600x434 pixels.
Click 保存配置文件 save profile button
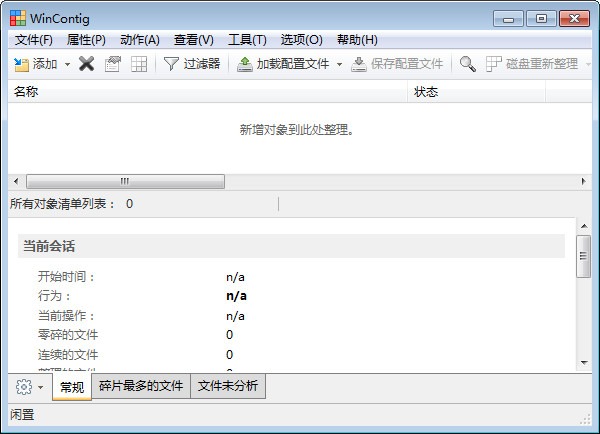point(397,64)
